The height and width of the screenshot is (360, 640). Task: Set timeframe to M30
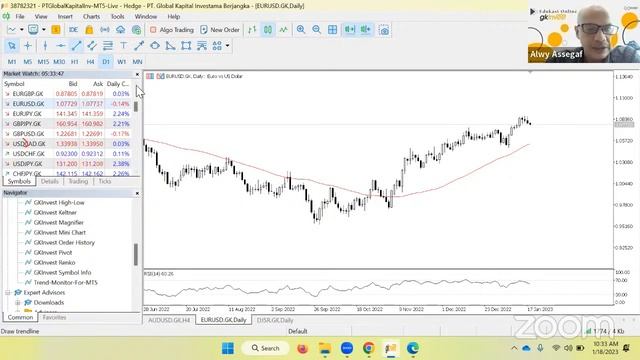pyautogui.click(x=59, y=62)
